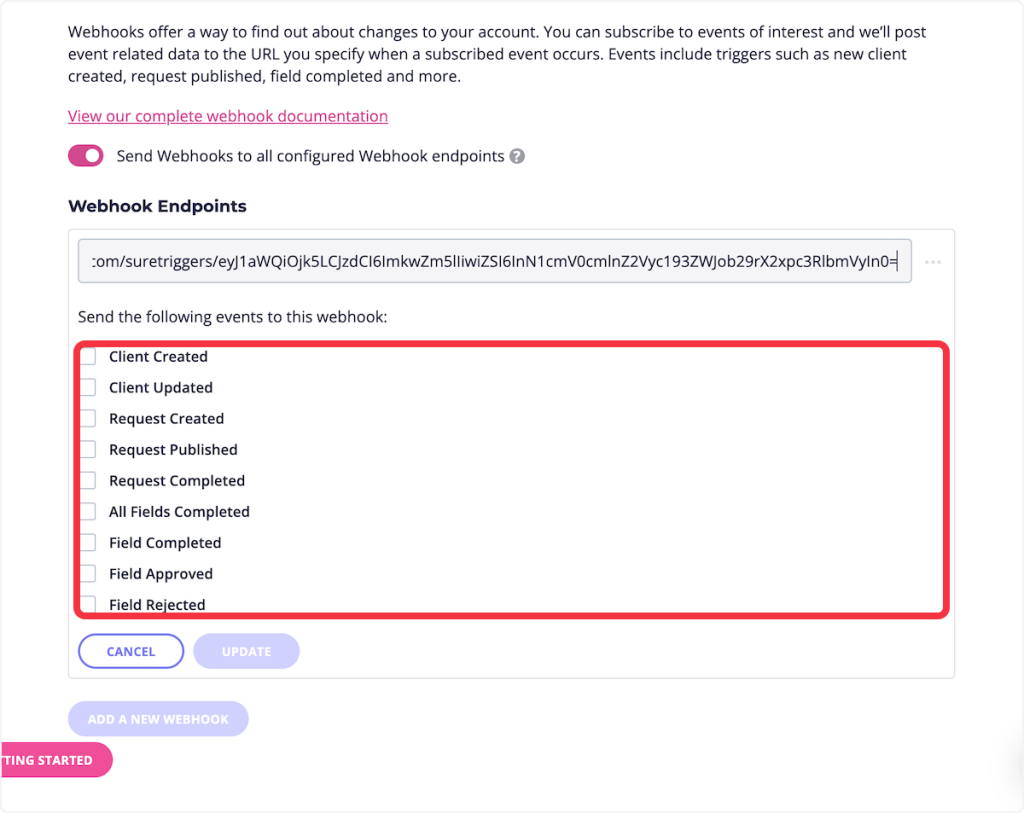This screenshot has width=1024, height=813.
Task: Check All Fields Completed event
Action: [x=89, y=512]
